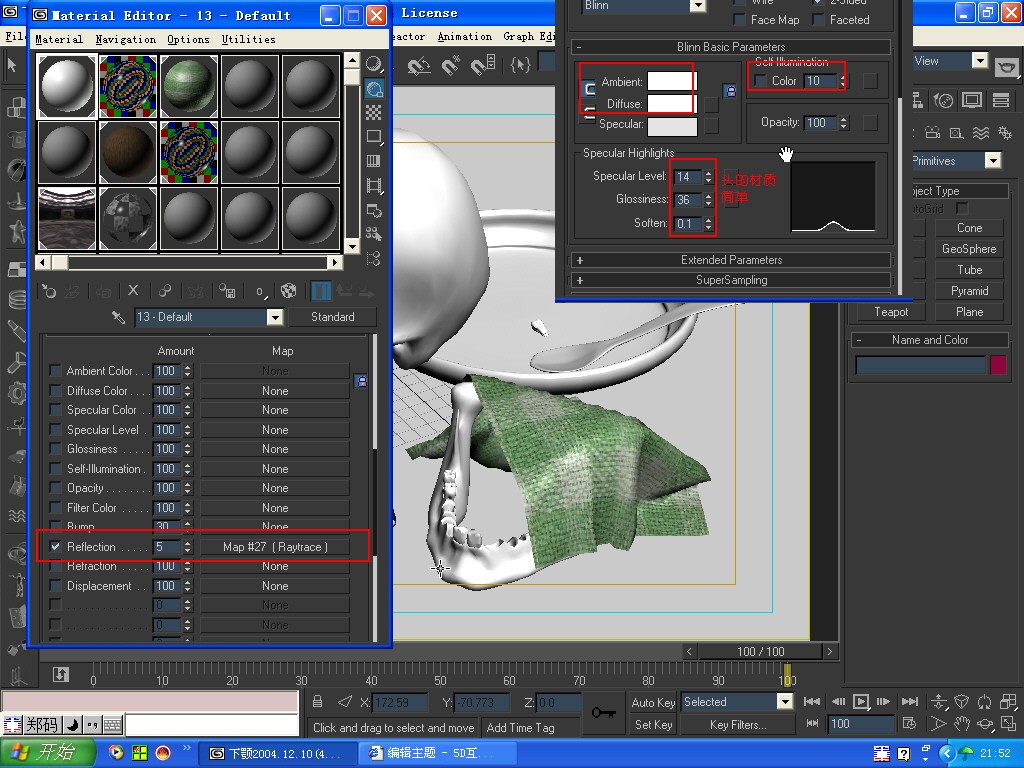Screen dimensions: 1024x768
Task: Click GeoSphere primitive button
Action: click(x=968, y=249)
